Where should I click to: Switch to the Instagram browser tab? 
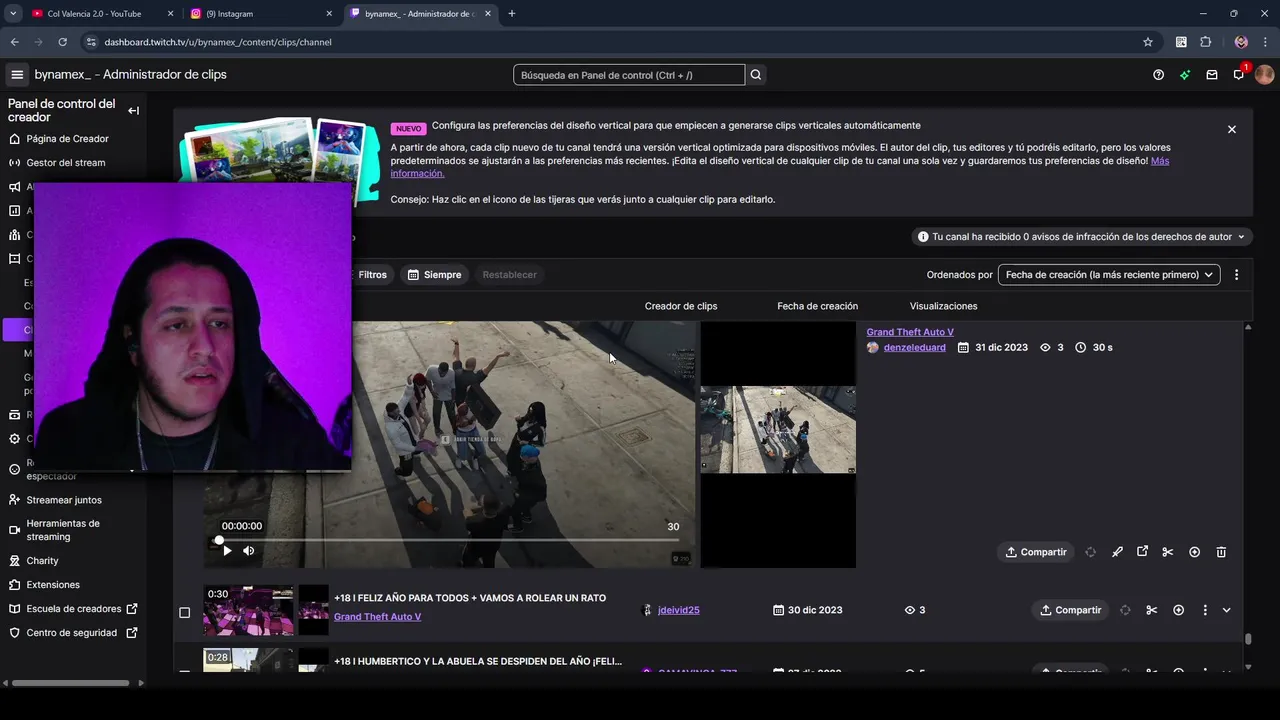(x=261, y=14)
